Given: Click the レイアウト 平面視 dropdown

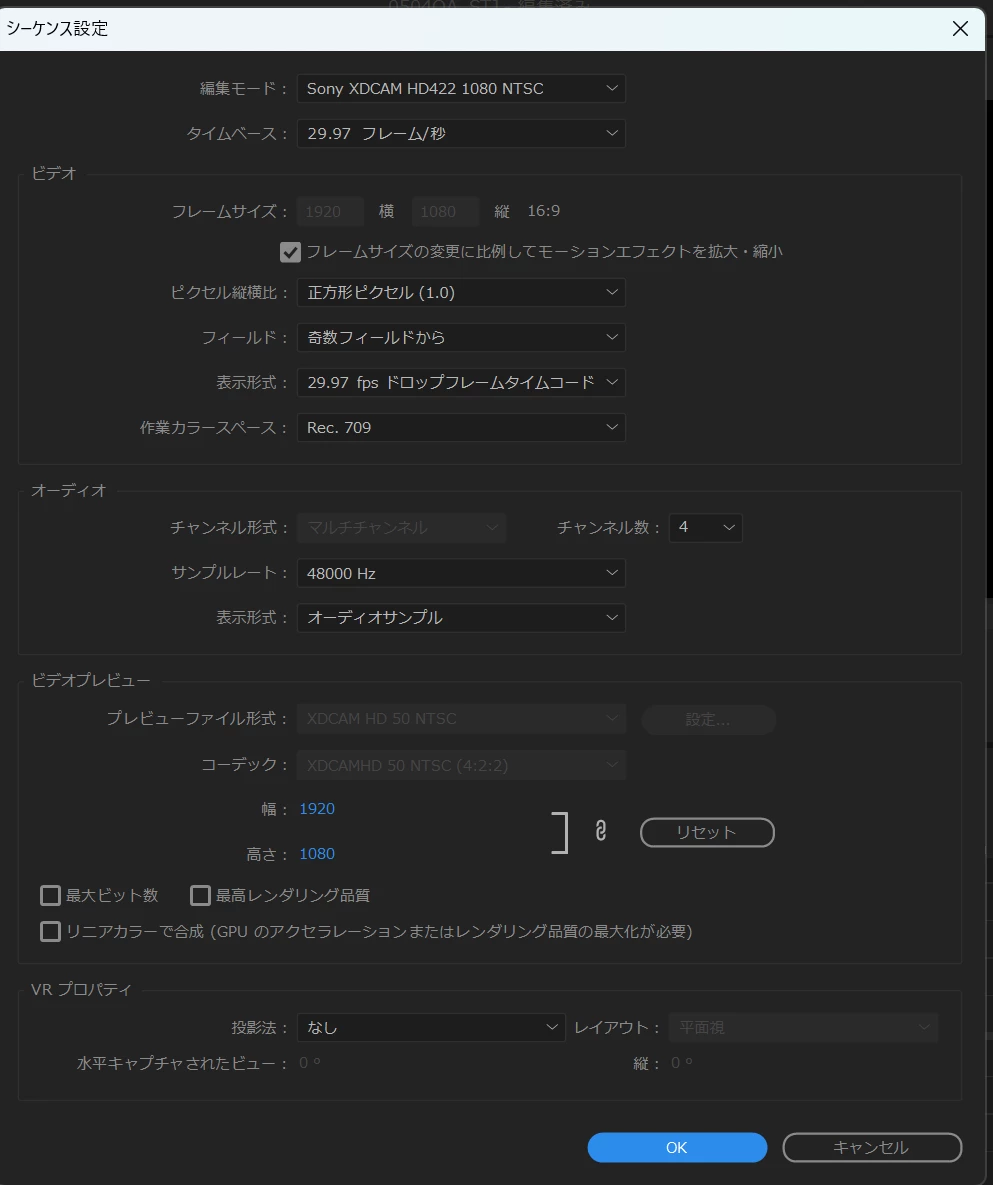Looking at the screenshot, I should 804,1028.
